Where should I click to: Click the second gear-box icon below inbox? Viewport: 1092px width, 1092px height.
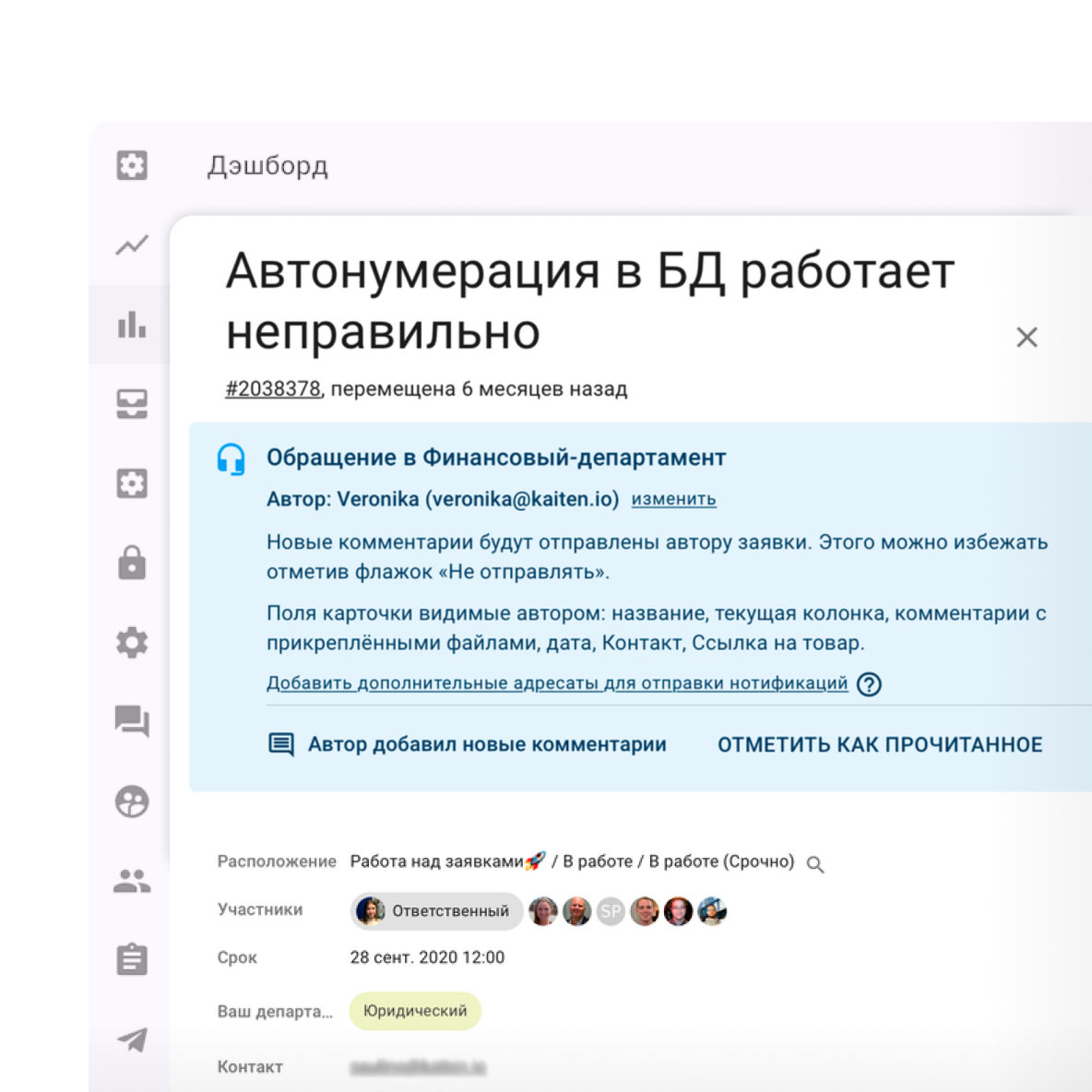pos(132,483)
